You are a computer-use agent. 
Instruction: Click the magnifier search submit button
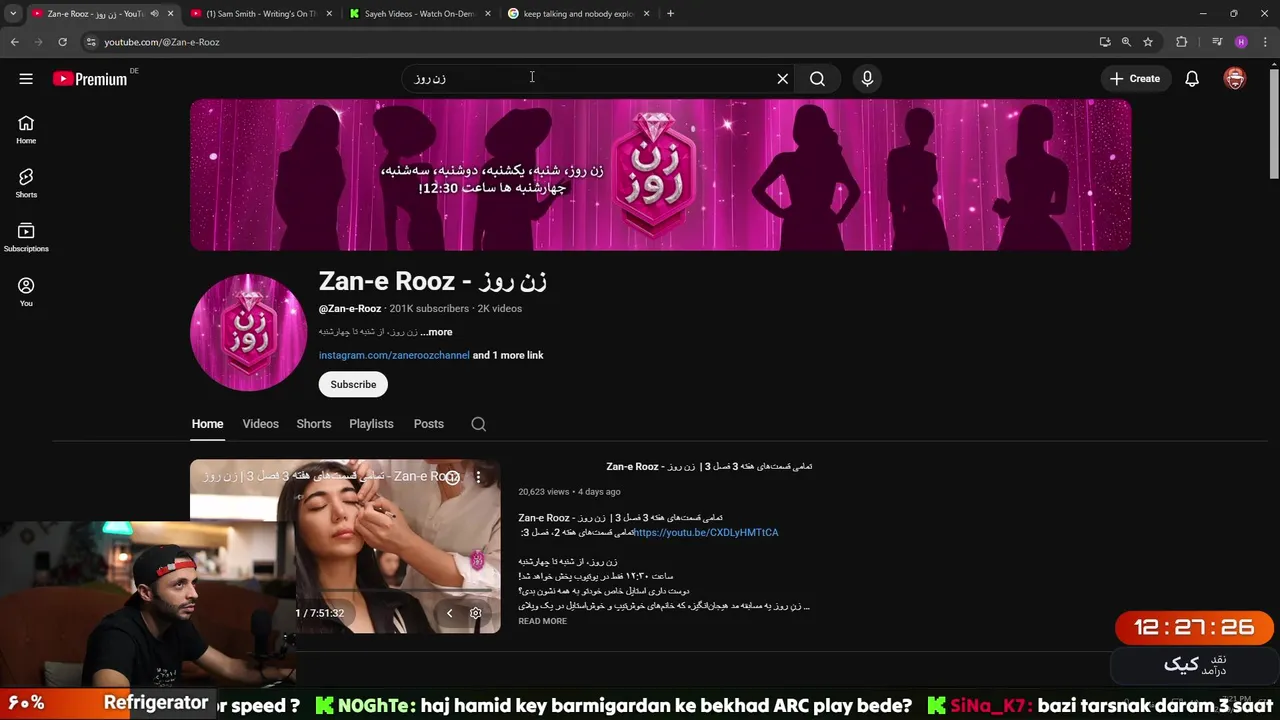pos(817,79)
